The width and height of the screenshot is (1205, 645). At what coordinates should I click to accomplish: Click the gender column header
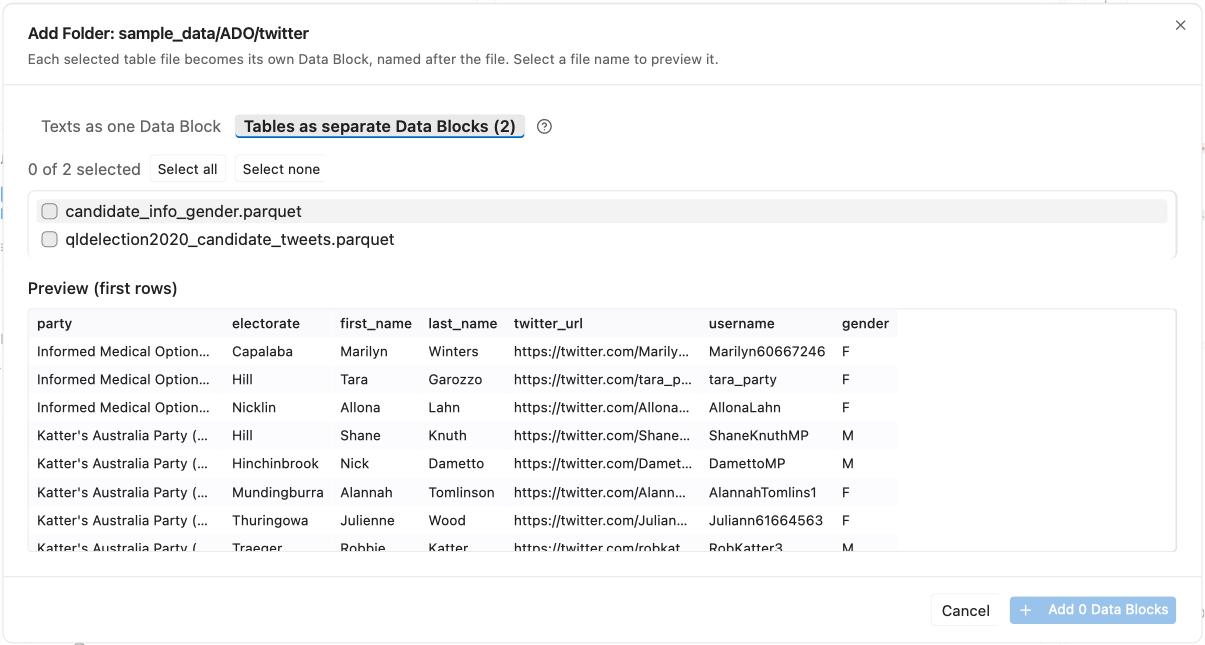pos(865,324)
